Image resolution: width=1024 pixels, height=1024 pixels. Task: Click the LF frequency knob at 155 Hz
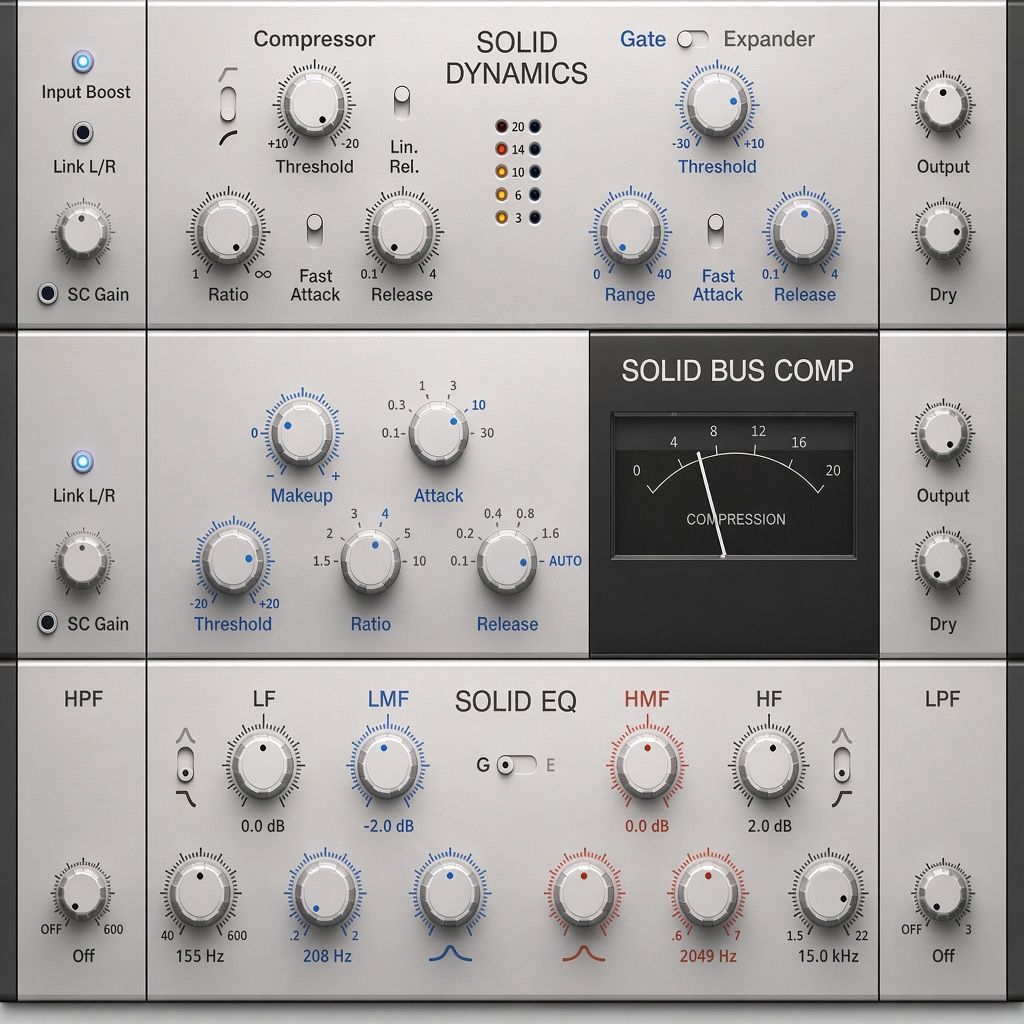click(200, 893)
